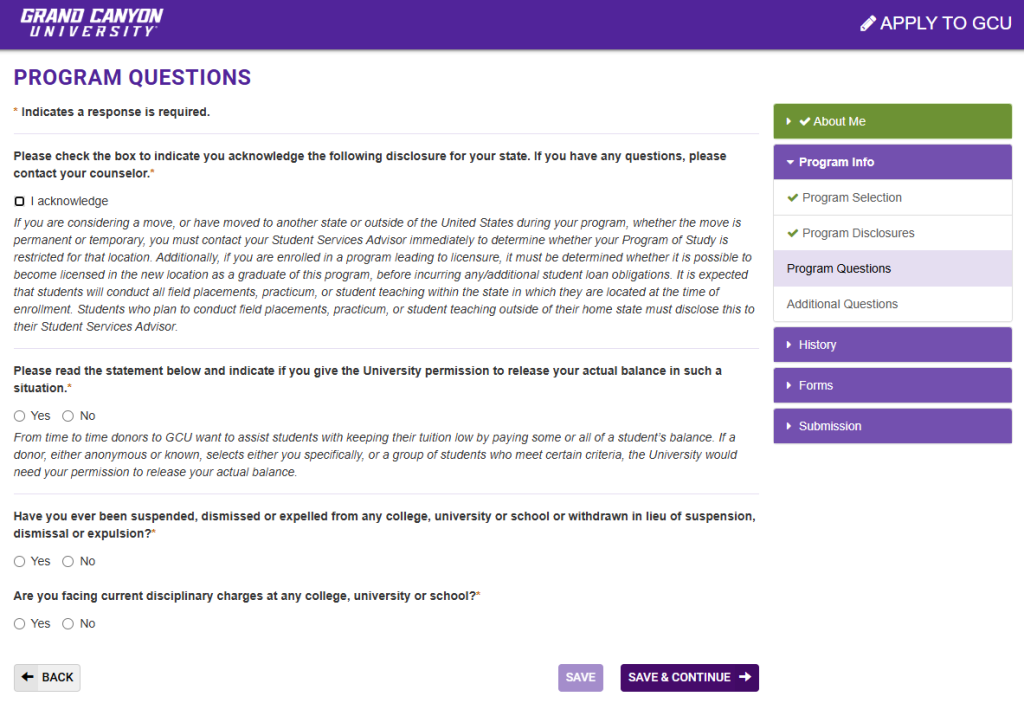
Task: Click the Apply to GCU link
Action: coord(945,23)
